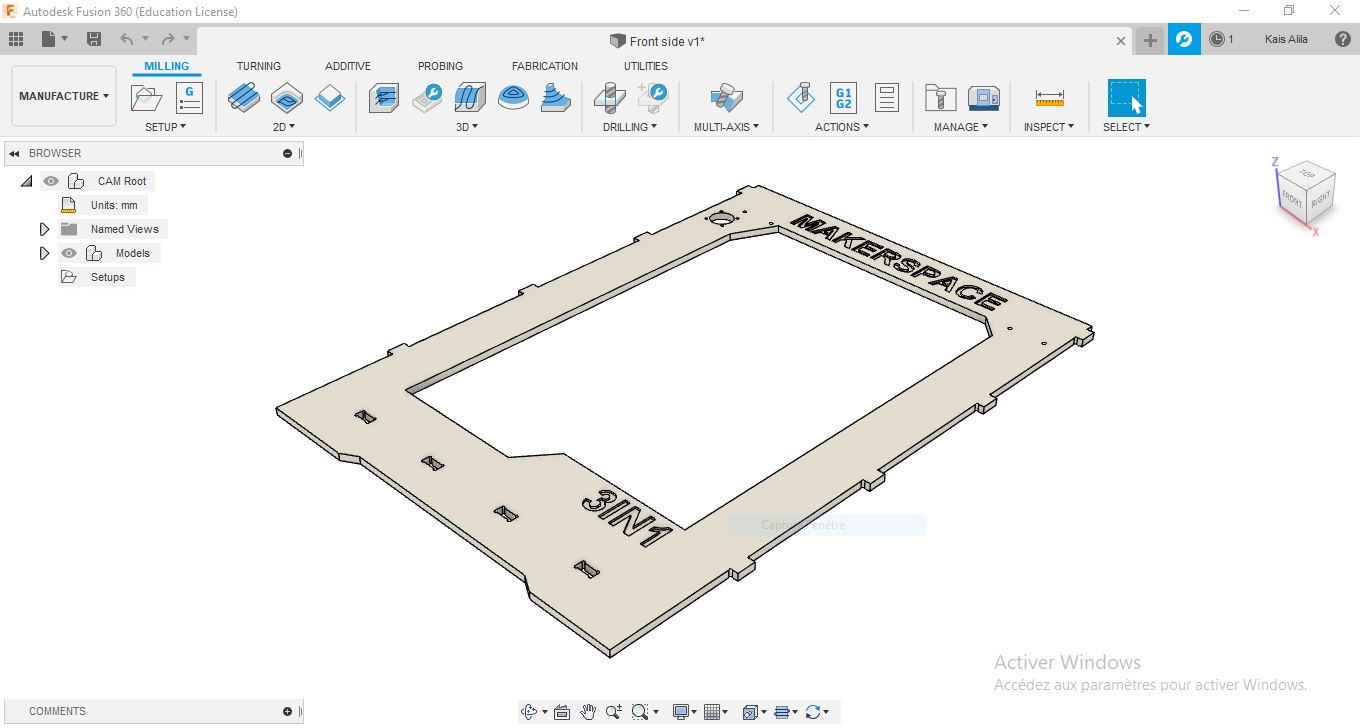Switch to the TURNING tab

[259, 66]
